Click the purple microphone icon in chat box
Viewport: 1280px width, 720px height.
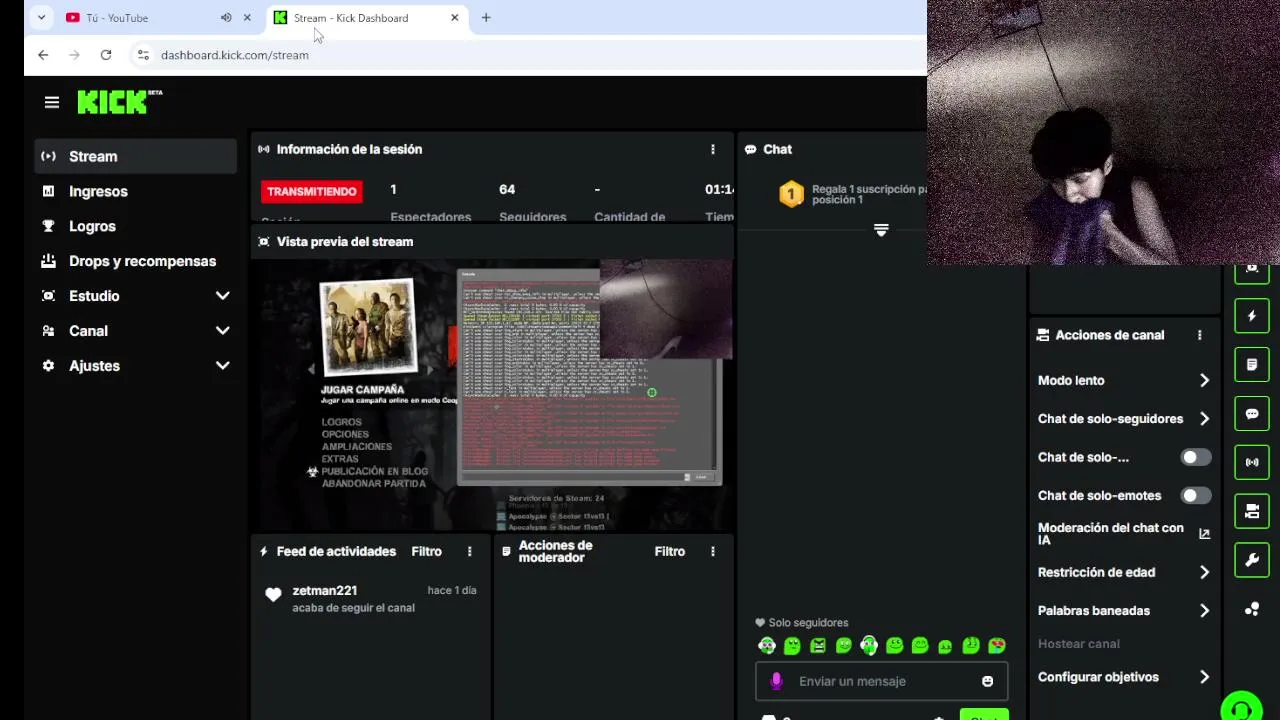(x=776, y=681)
